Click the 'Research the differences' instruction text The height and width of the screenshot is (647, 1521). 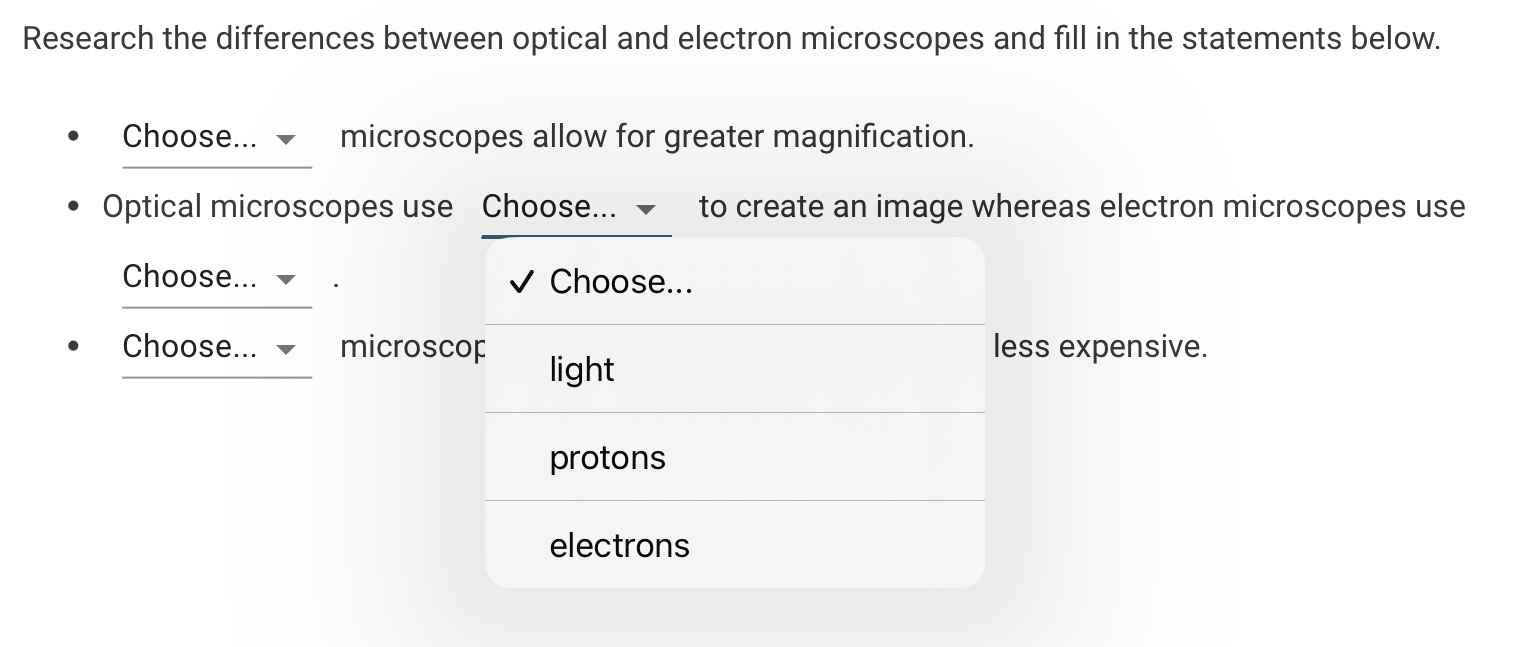pos(731,39)
